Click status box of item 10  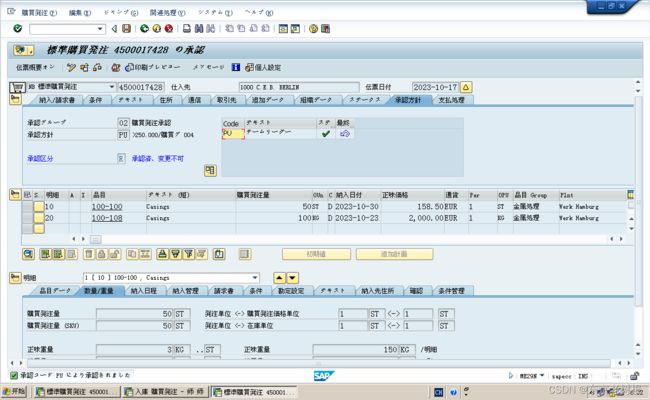coord(39,206)
